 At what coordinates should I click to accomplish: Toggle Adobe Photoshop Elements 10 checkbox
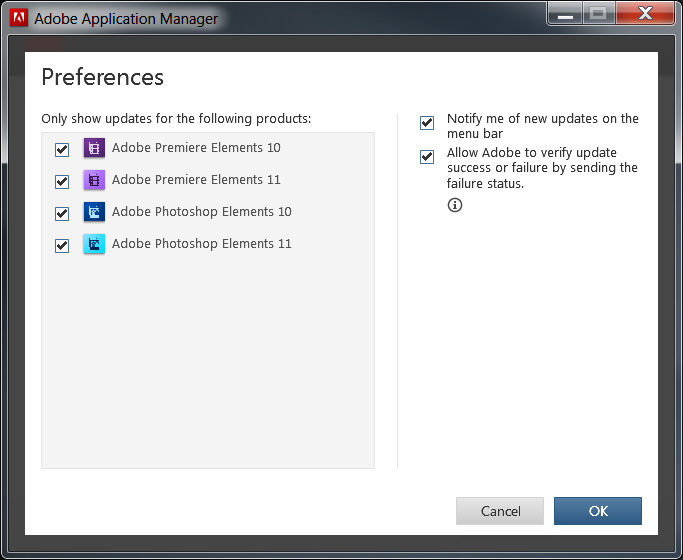click(x=62, y=213)
